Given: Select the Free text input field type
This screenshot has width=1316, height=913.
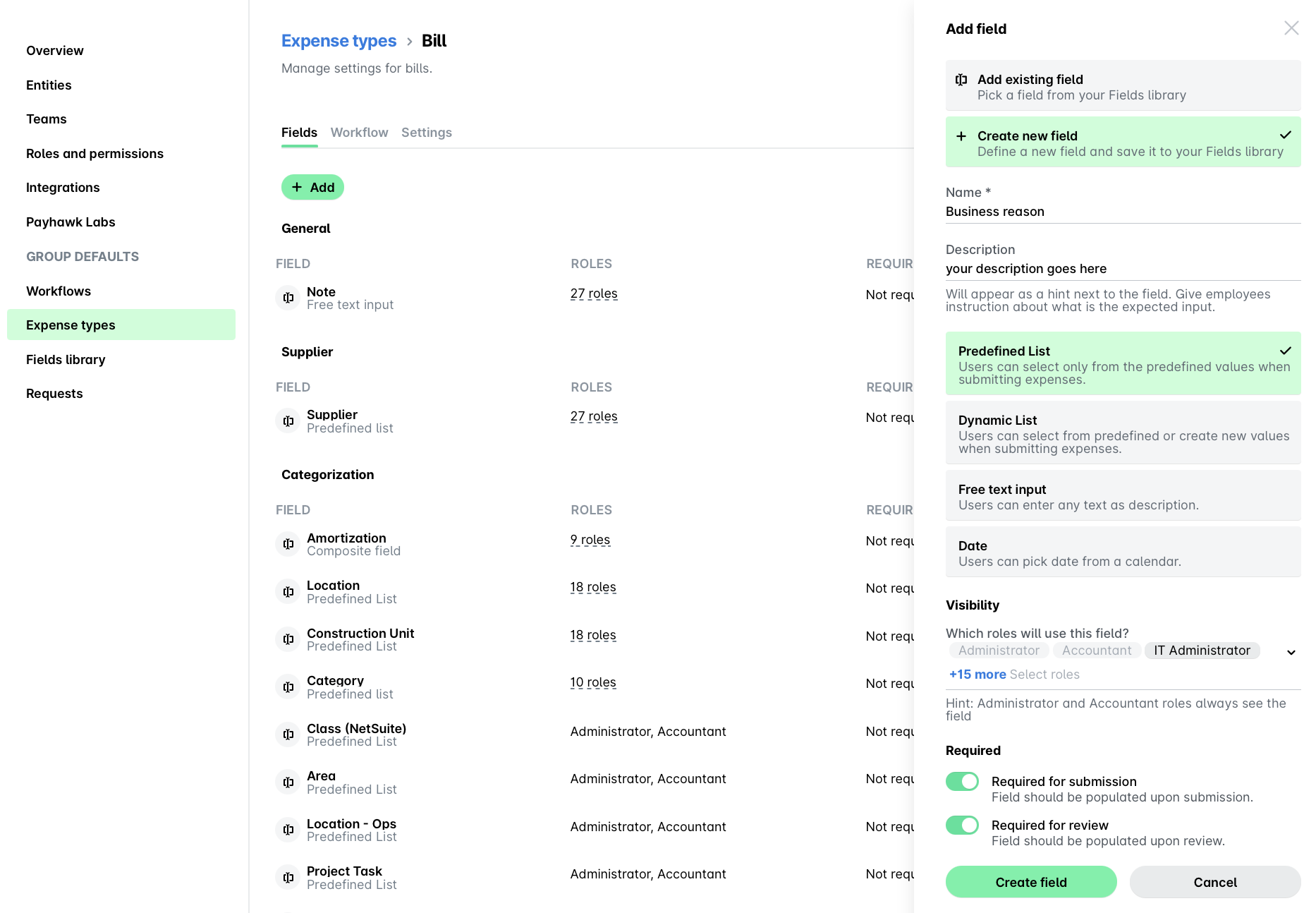Looking at the screenshot, I should (1123, 495).
